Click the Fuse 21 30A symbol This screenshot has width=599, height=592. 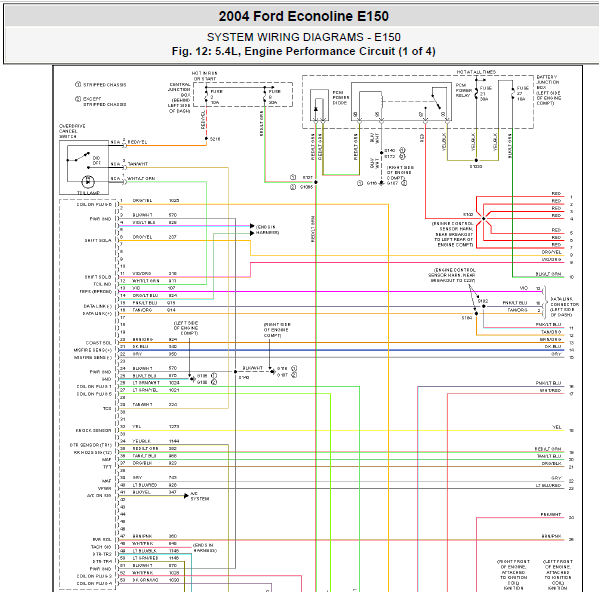point(476,93)
